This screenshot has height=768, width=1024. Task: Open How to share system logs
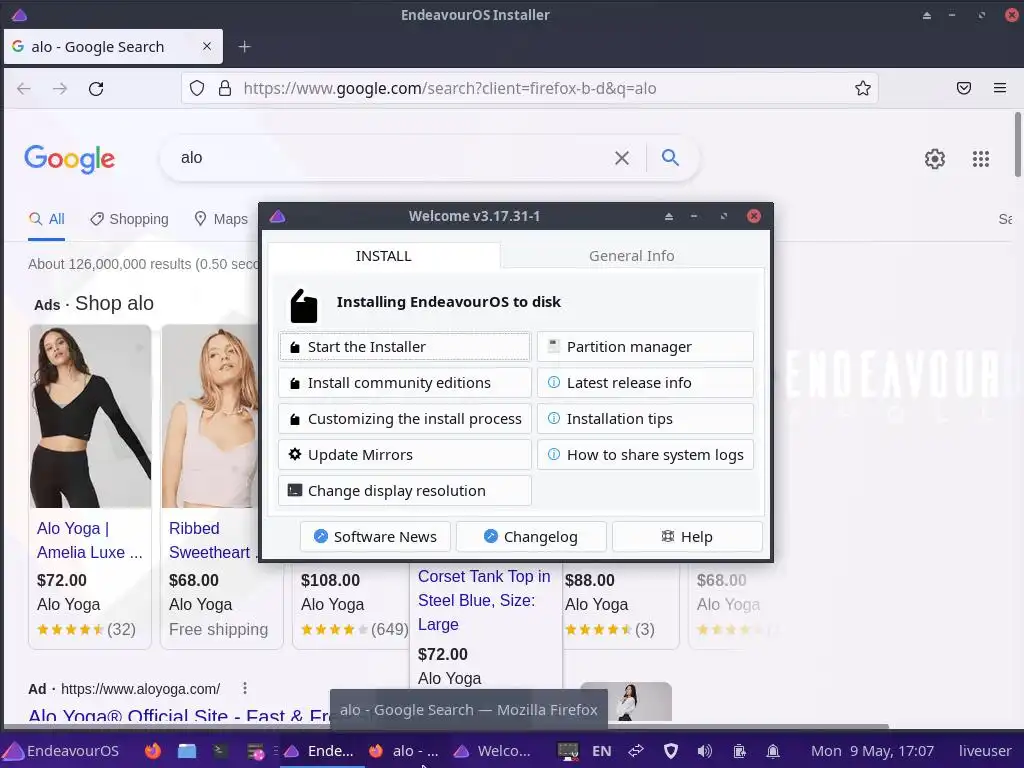point(645,455)
